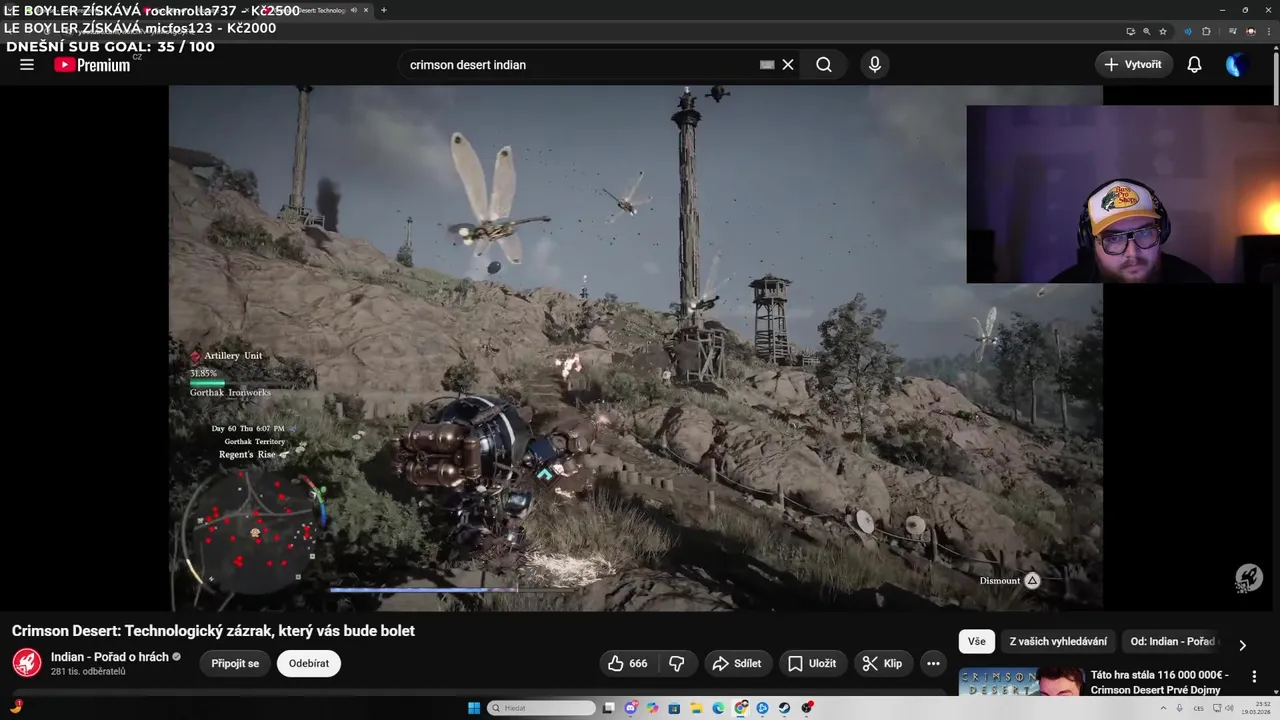Open the page zoom magnifier in address bar
This screenshot has width=1280, height=720.
pyautogui.click(x=1146, y=31)
